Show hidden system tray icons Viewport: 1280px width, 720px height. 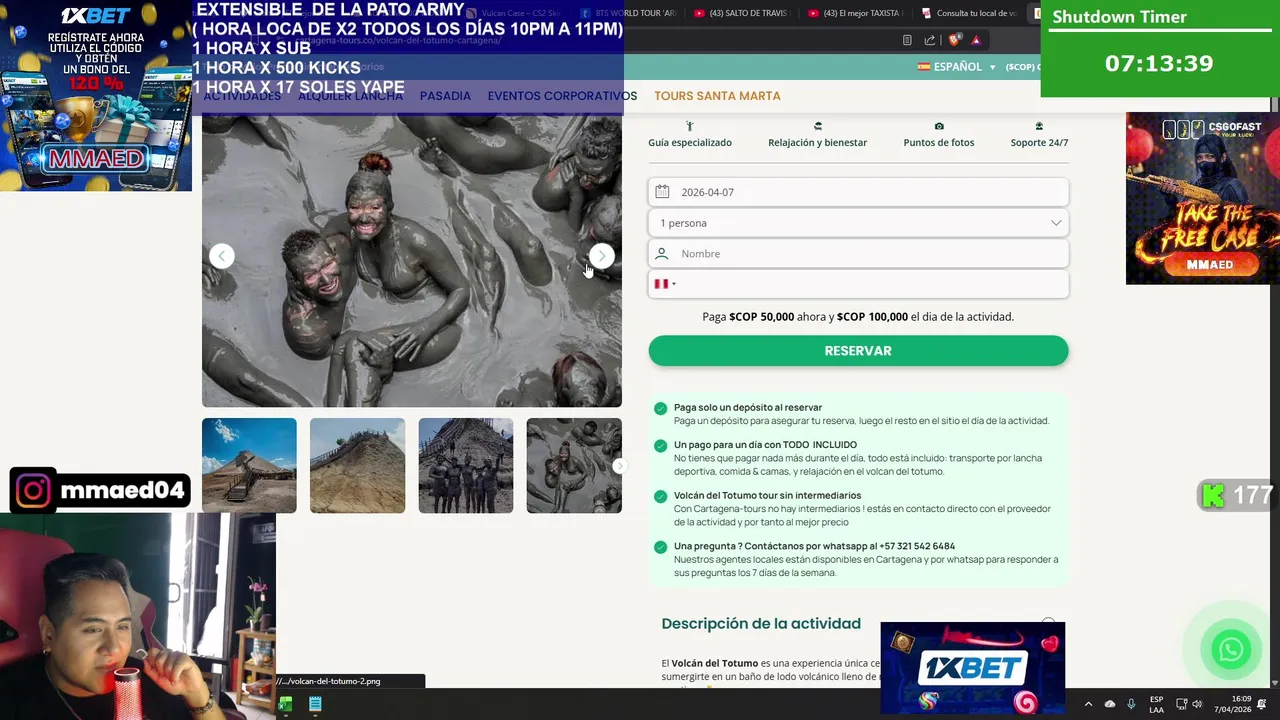(1088, 704)
